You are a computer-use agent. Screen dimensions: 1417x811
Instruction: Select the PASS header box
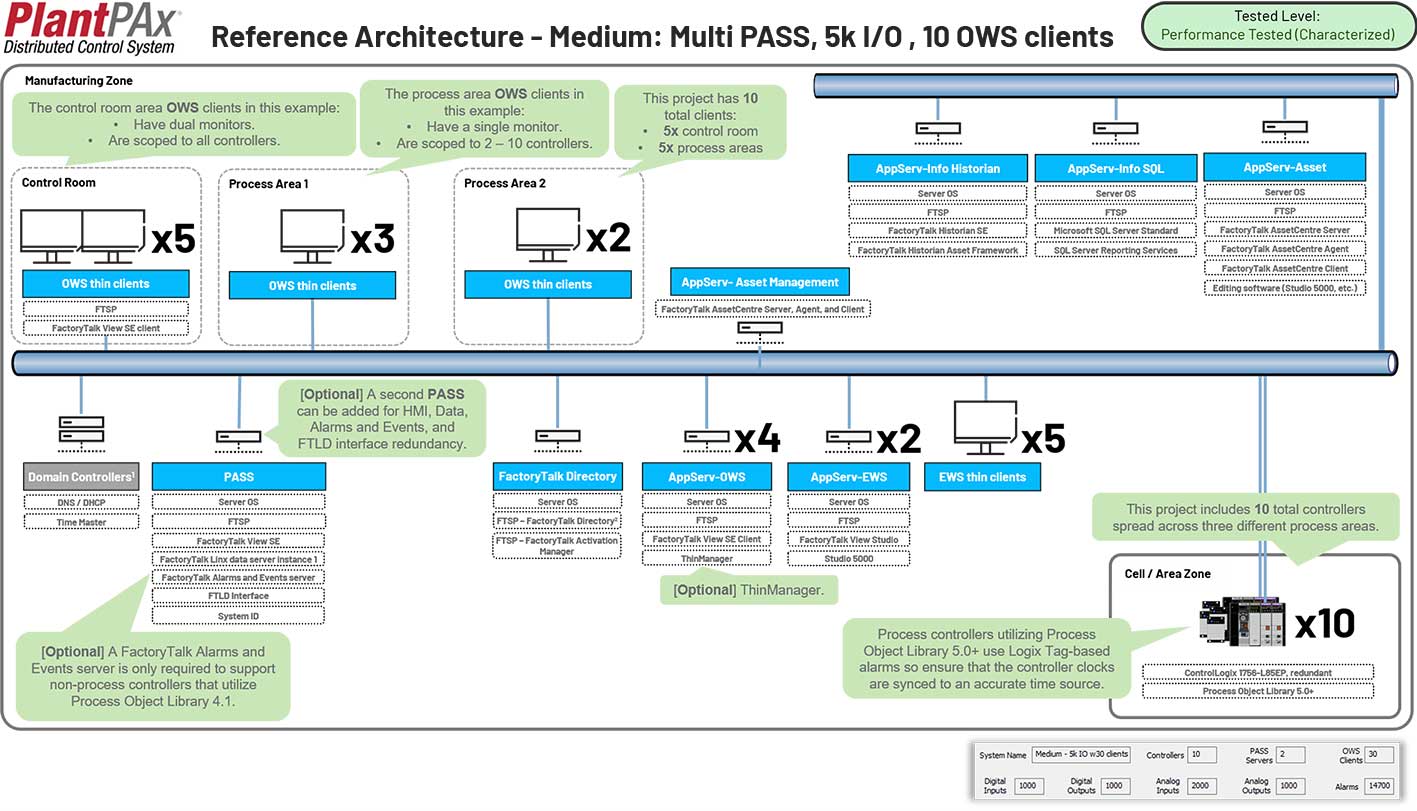(238, 478)
